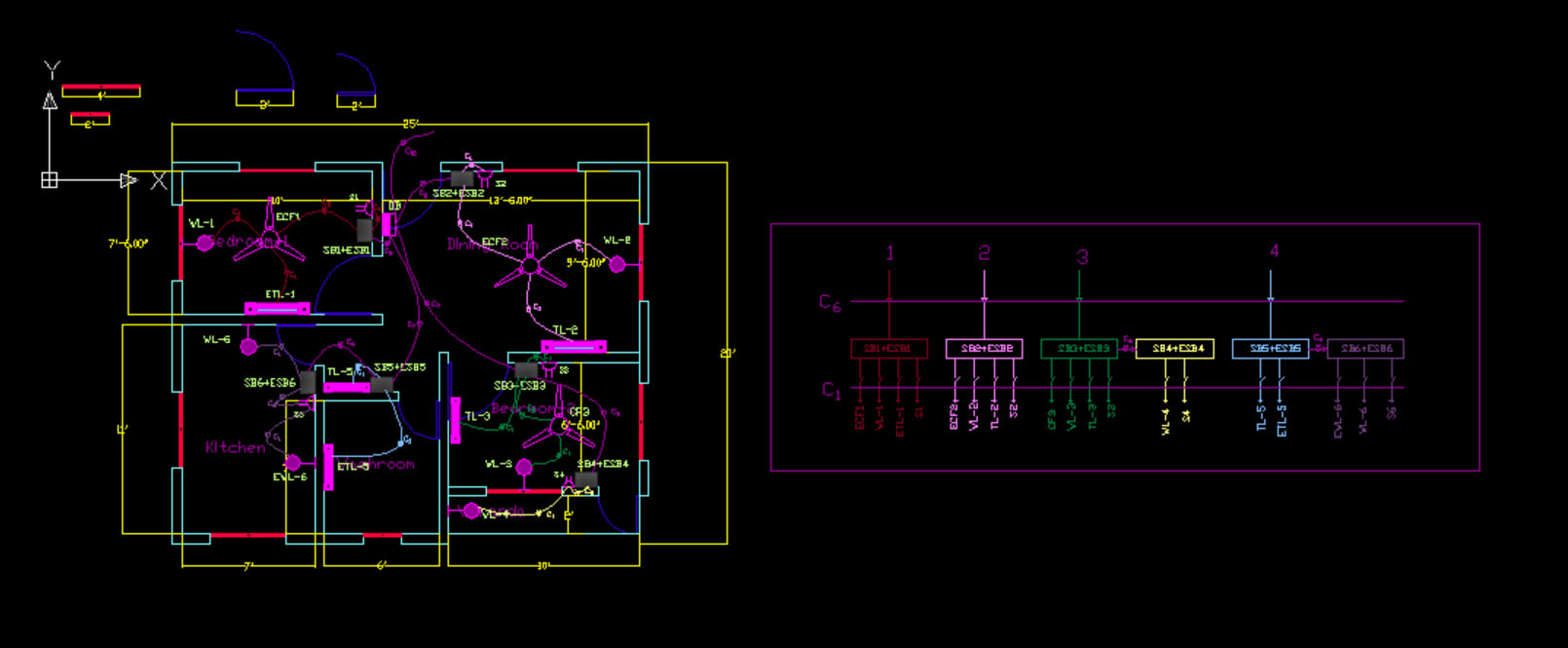1568x648 pixels.
Task: Select the C6 bus label in the diagram
Action: click(830, 303)
